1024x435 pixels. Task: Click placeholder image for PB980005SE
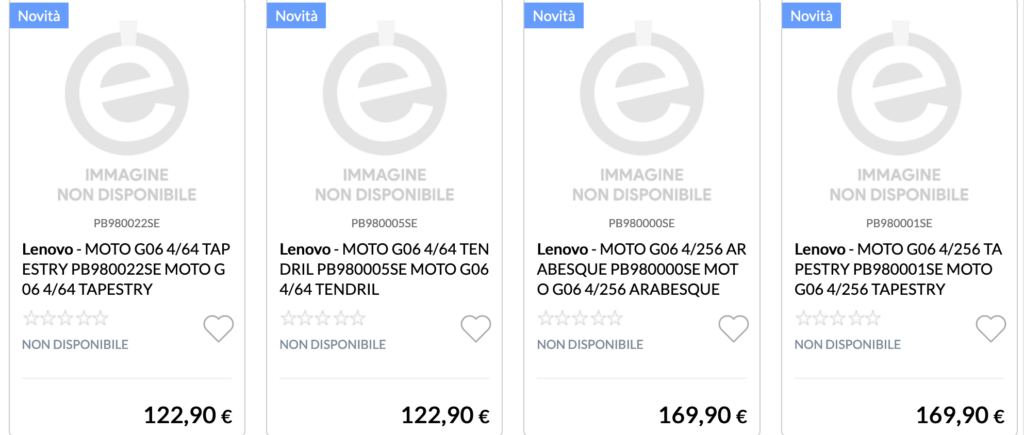point(384,110)
